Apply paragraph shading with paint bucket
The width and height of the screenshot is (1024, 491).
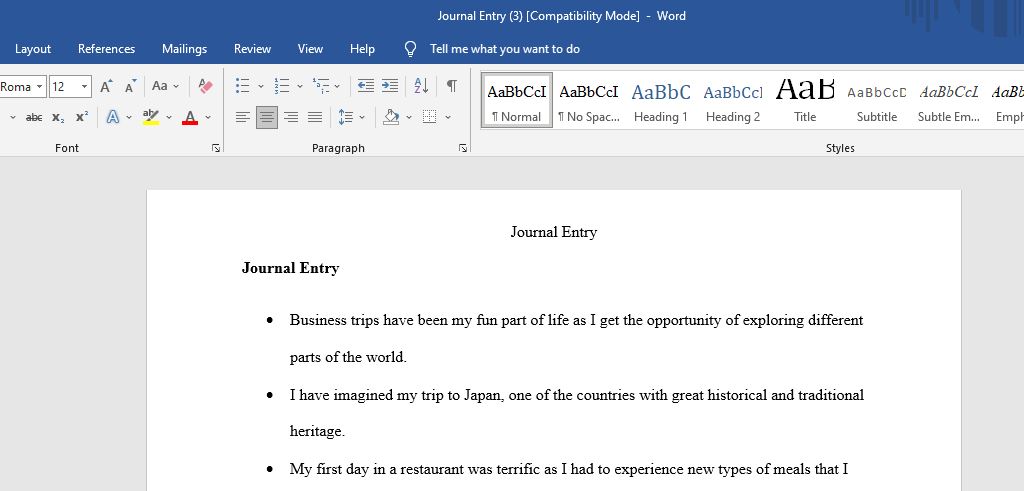(x=391, y=118)
